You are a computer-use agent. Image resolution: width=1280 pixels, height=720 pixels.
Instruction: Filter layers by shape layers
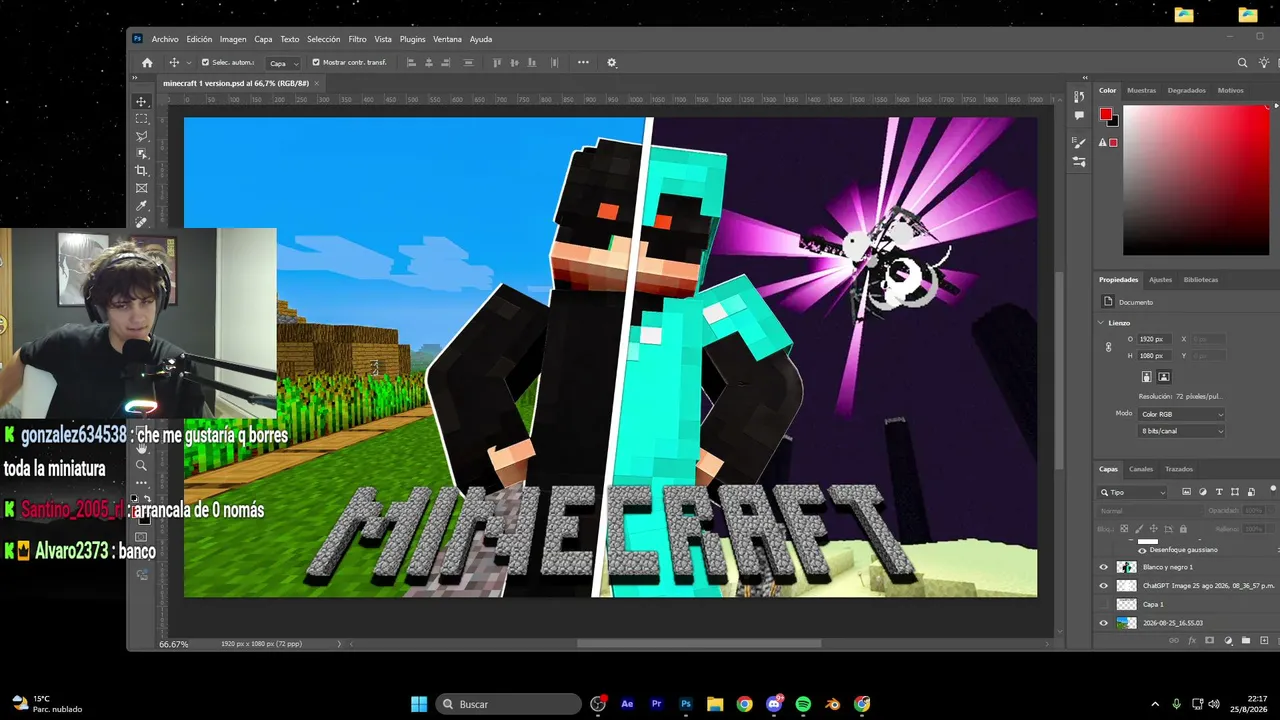(x=1235, y=492)
